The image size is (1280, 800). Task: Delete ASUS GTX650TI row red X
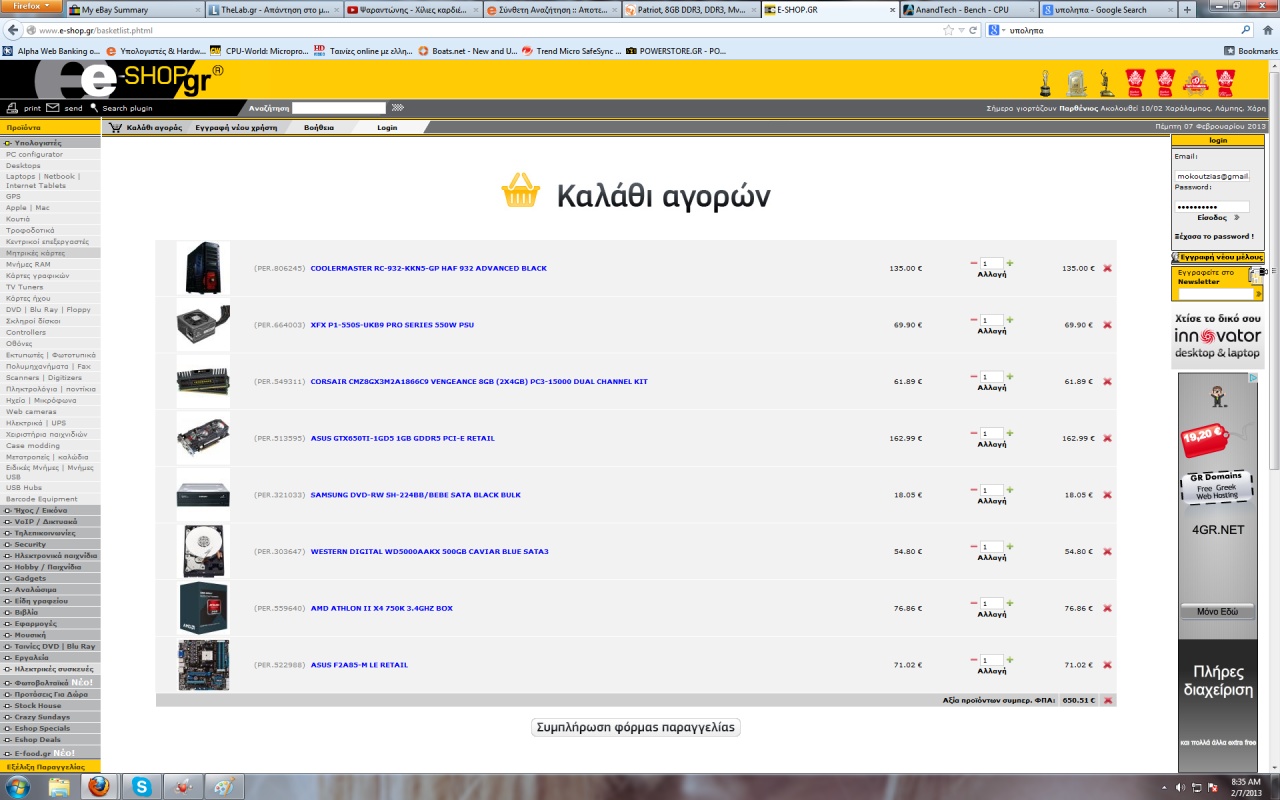pos(1107,438)
